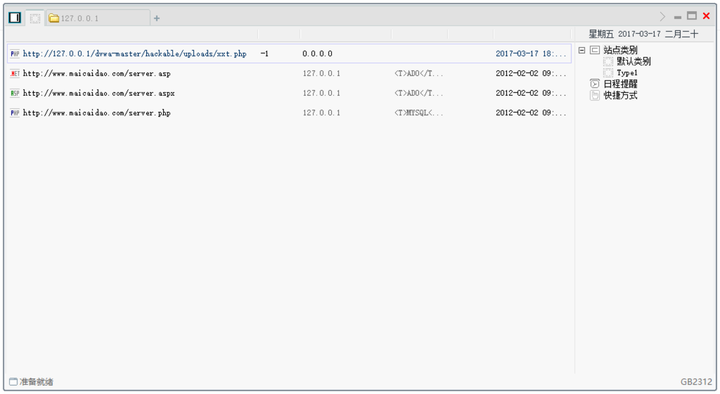Click the 准备就绪 status bar text

36,382
